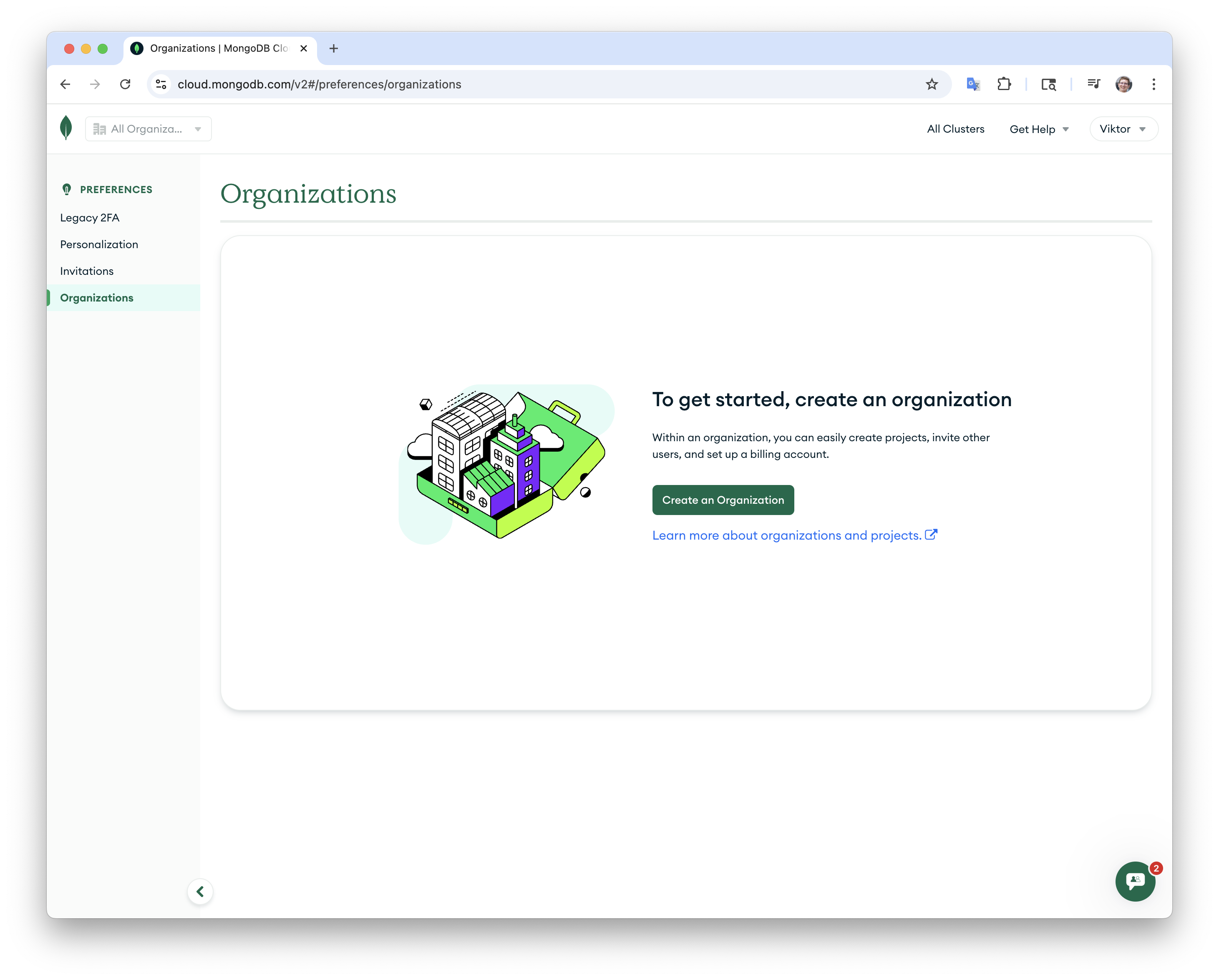Open the Viktor user menu
This screenshot has height=980, width=1219.
(1123, 129)
